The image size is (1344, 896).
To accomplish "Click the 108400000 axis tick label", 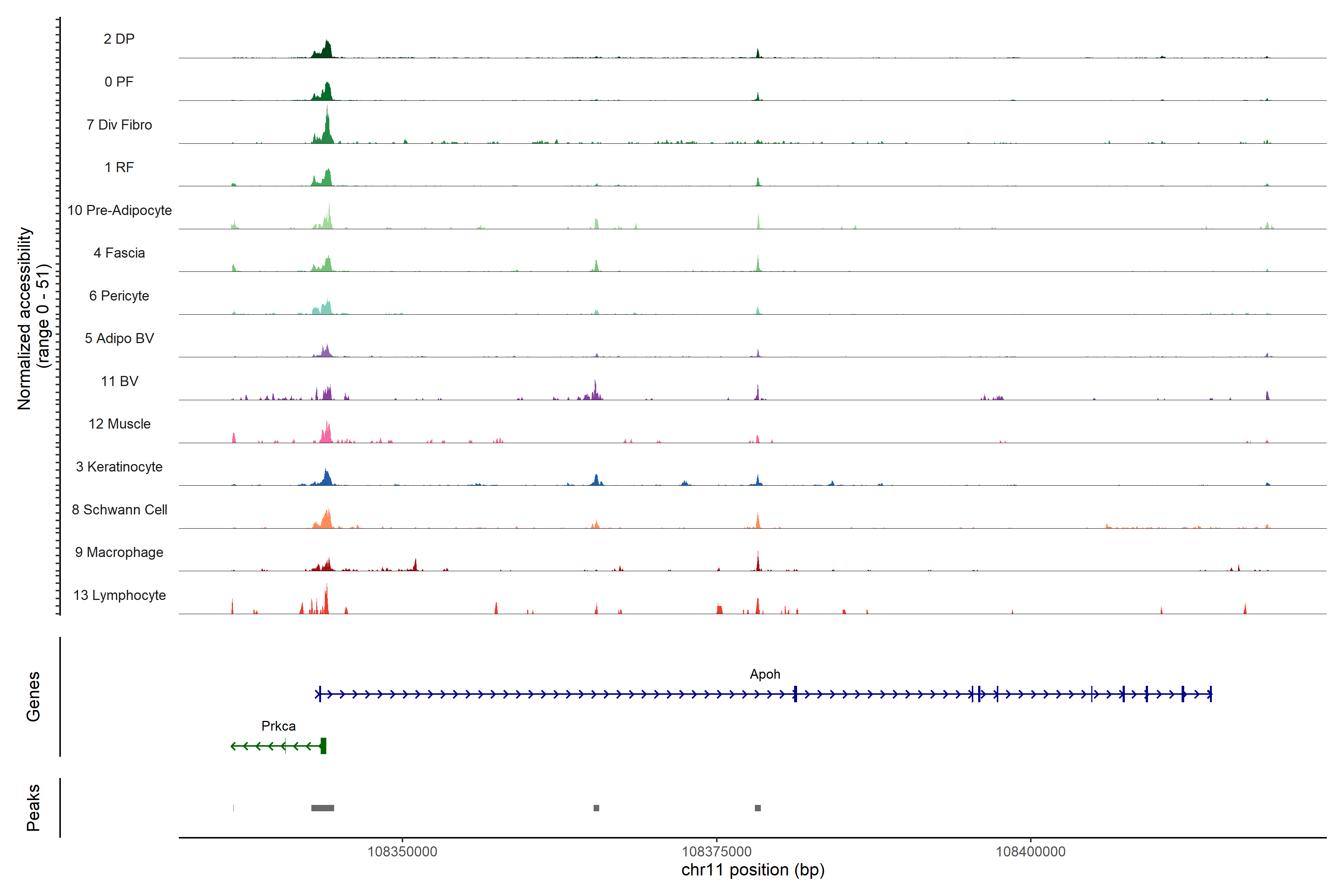I will tap(1030, 852).
